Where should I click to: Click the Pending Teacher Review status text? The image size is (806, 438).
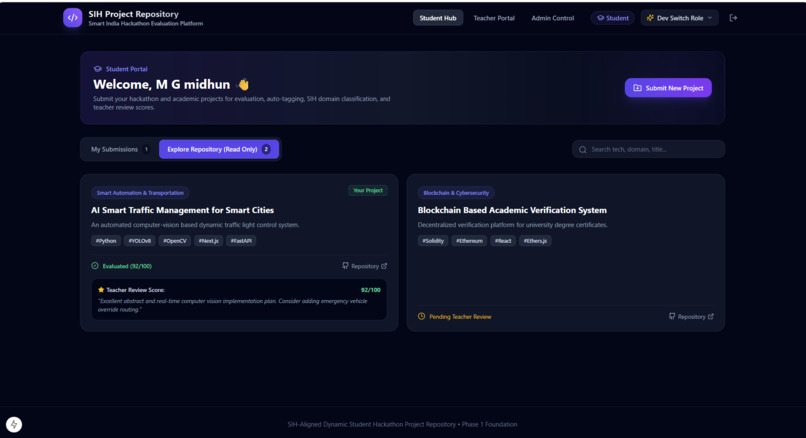tap(460, 317)
